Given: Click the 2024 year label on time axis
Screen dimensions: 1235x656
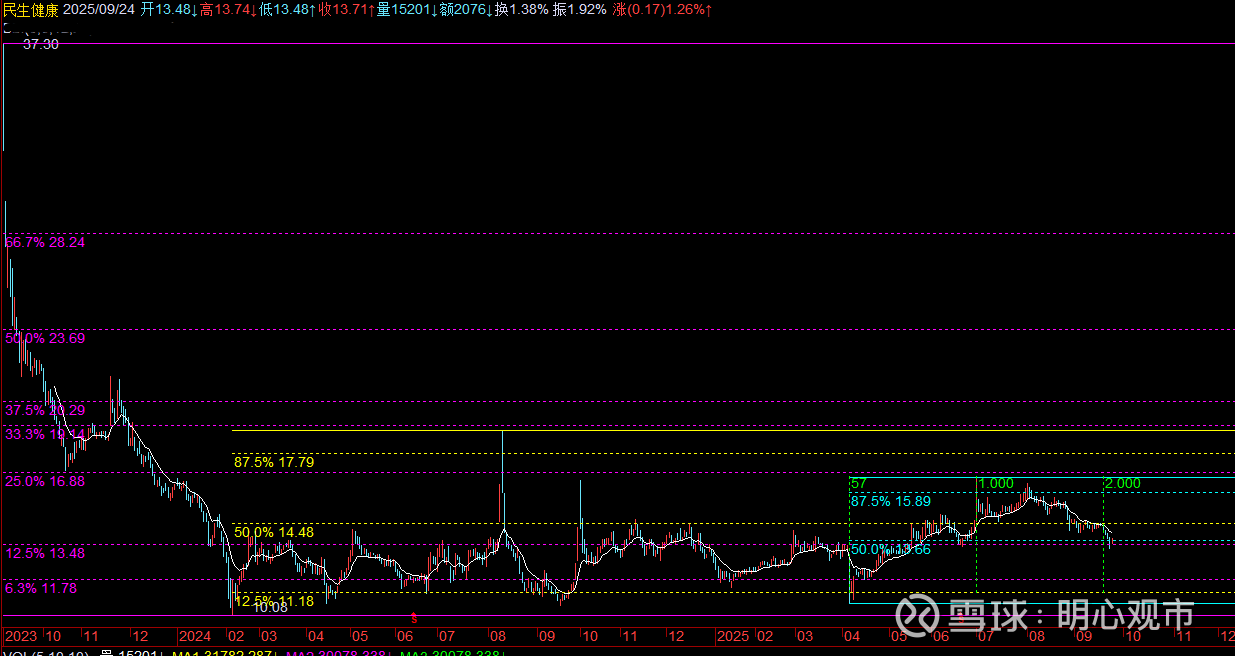Looking at the screenshot, I should [x=194, y=636].
